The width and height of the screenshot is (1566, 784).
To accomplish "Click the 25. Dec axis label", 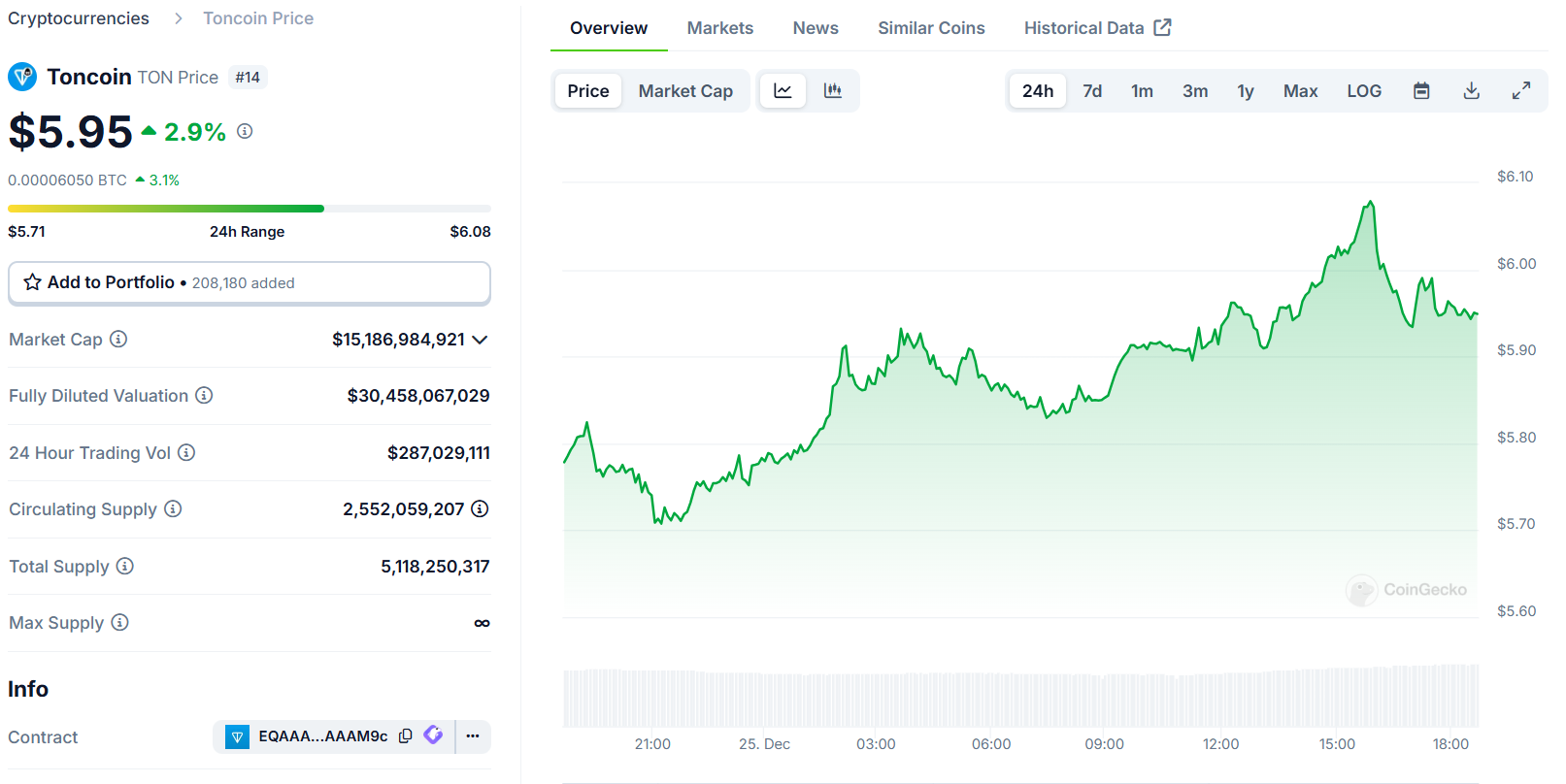I will (764, 744).
